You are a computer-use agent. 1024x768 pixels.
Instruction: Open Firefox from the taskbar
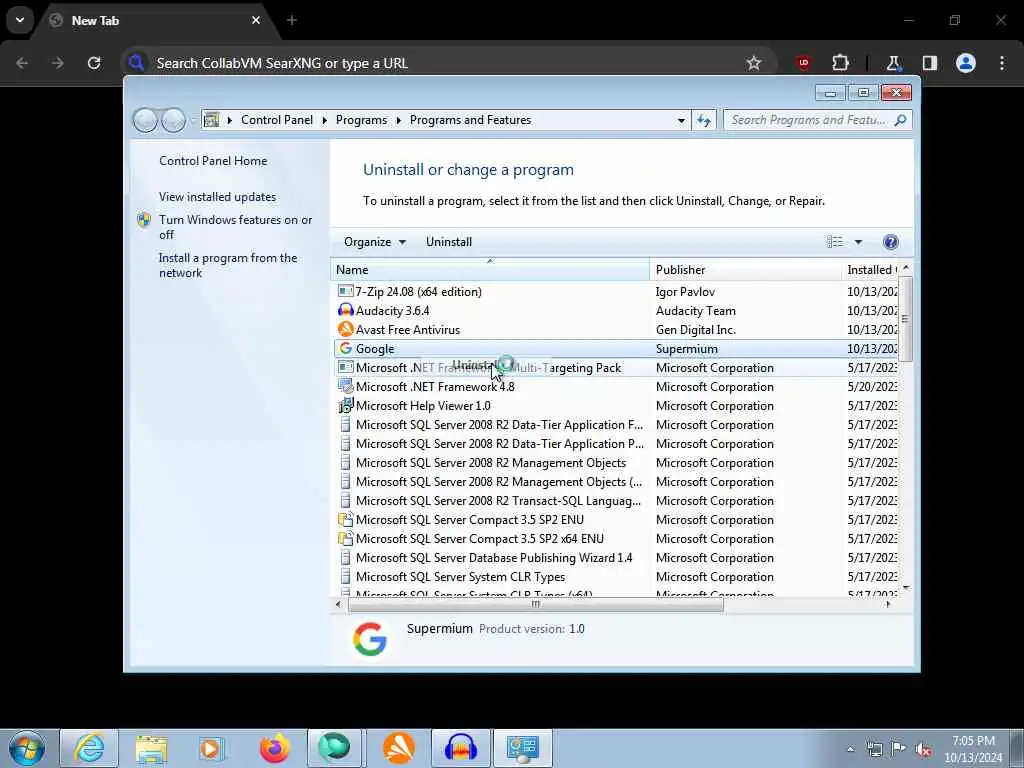point(275,748)
